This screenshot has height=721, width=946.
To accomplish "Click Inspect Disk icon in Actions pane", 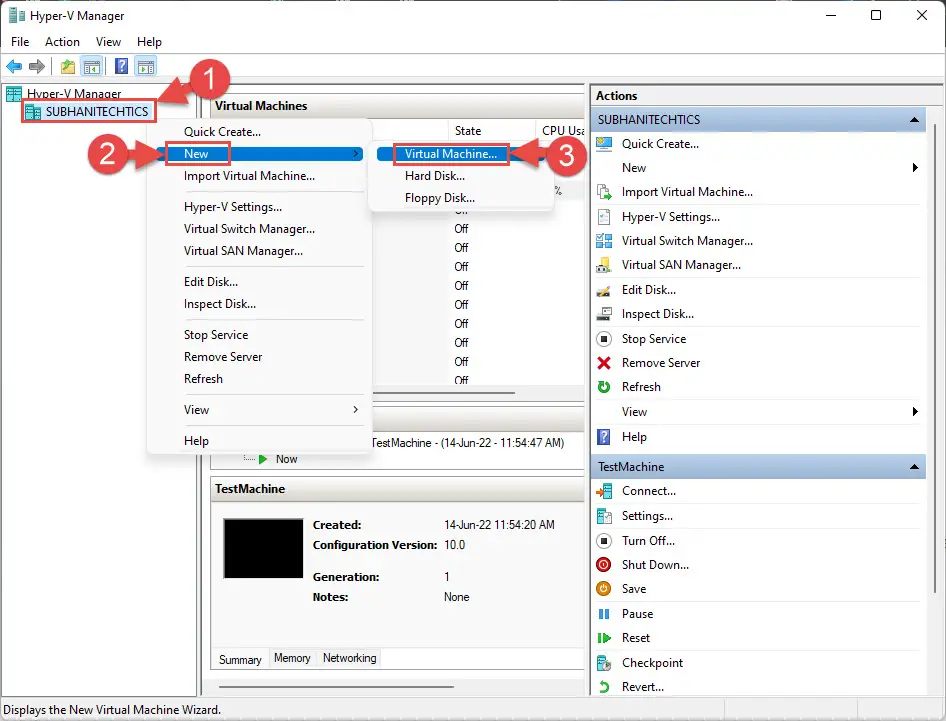I will (x=604, y=314).
